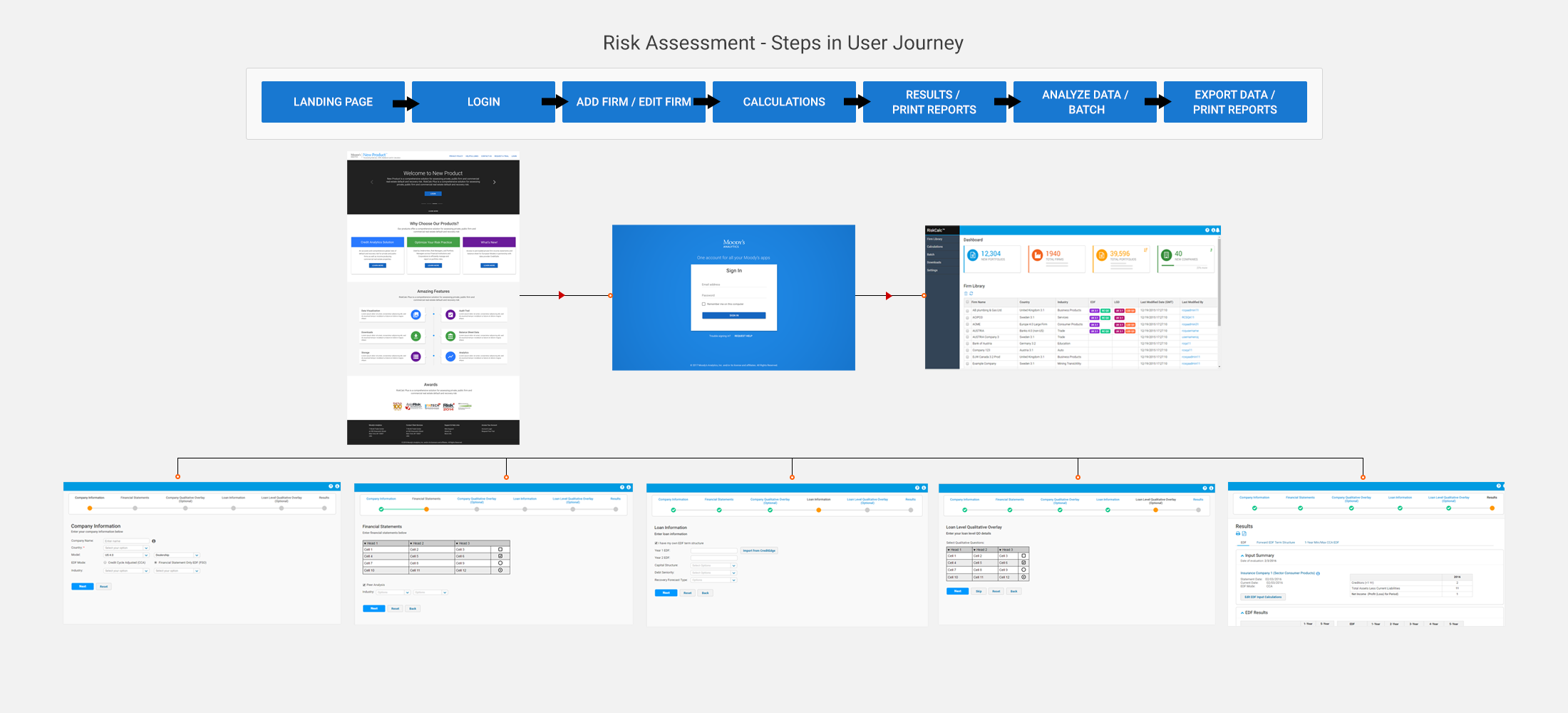Click the CALCULATIONS step box

click(x=784, y=102)
